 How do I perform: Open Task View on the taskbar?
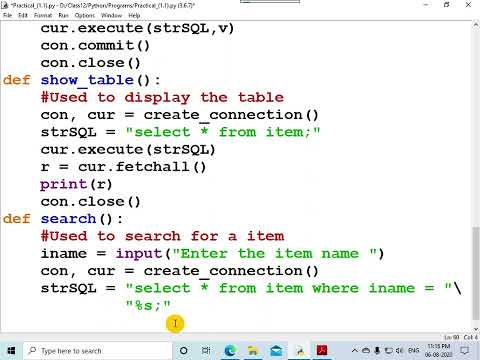click(x=206, y=351)
